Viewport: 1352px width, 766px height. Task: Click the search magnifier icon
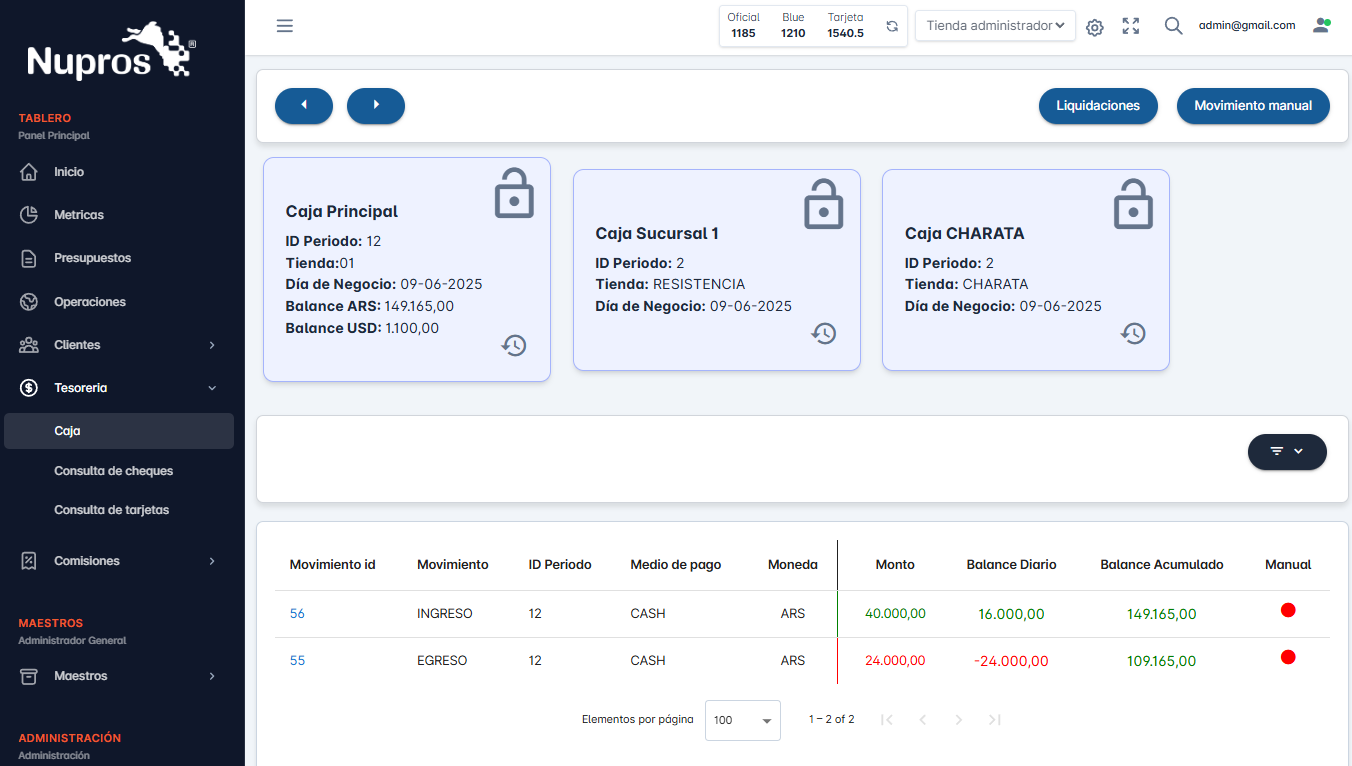[x=1174, y=26]
